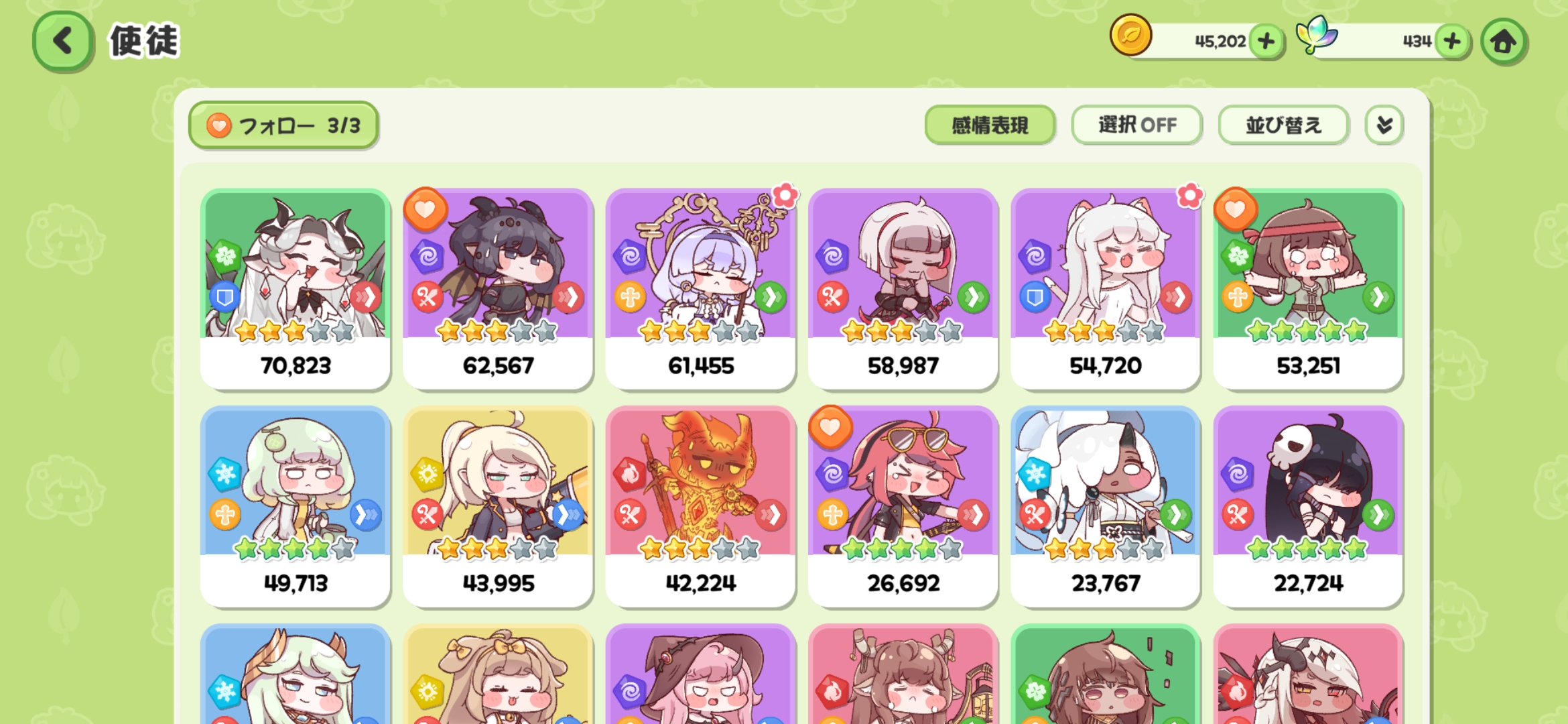Tap the rainbow crystal currency icon
Image resolution: width=1568 pixels, height=724 pixels.
point(1315,35)
